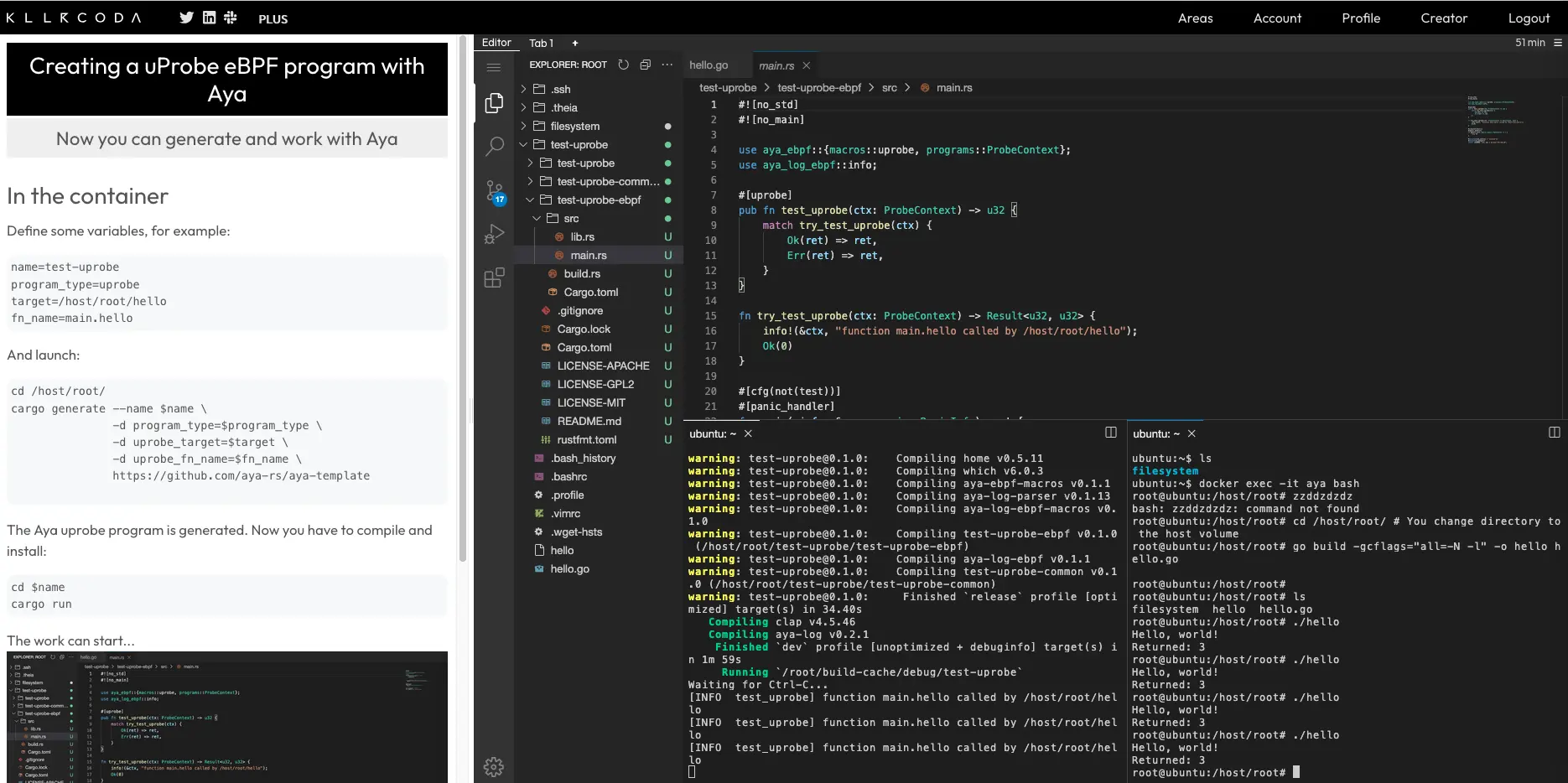
Task: Select Tab 1
Action: (541, 43)
